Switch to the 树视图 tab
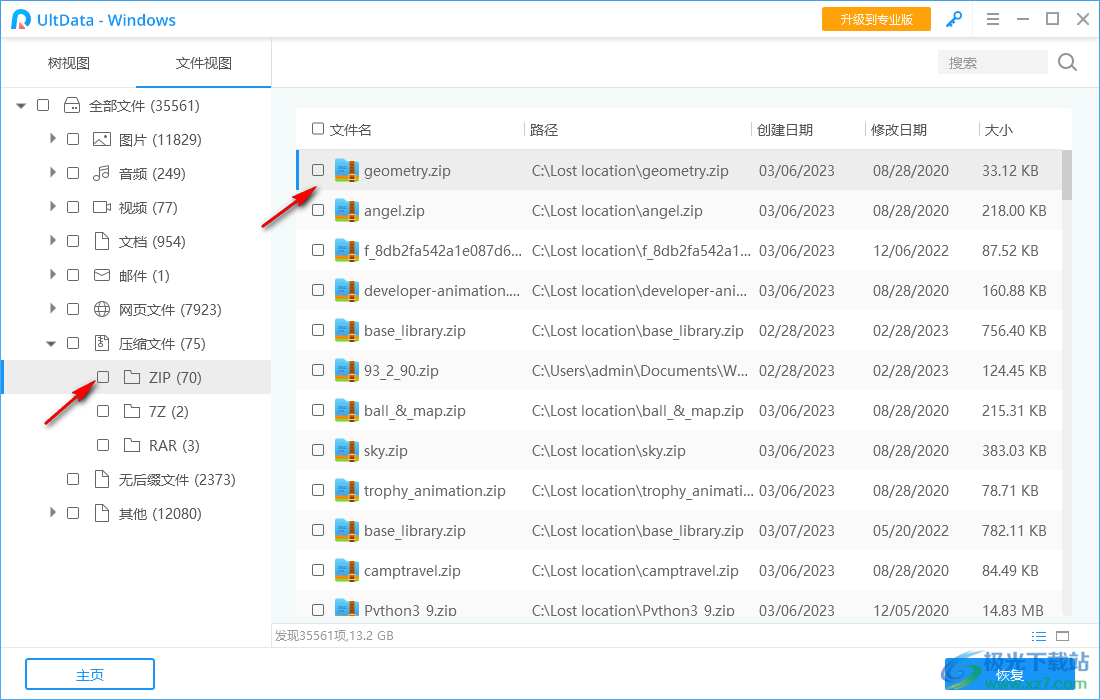Viewport: 1100px width, 700px height. coord(67,62)
